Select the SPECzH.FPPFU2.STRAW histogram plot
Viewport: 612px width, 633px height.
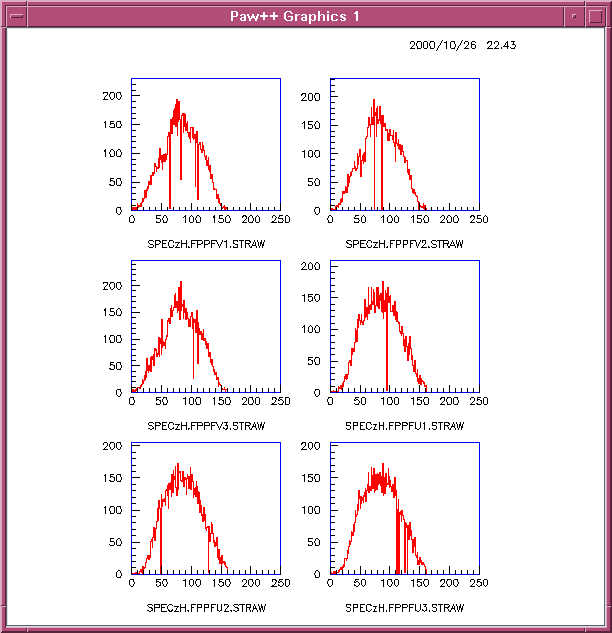tap(206, 508)
